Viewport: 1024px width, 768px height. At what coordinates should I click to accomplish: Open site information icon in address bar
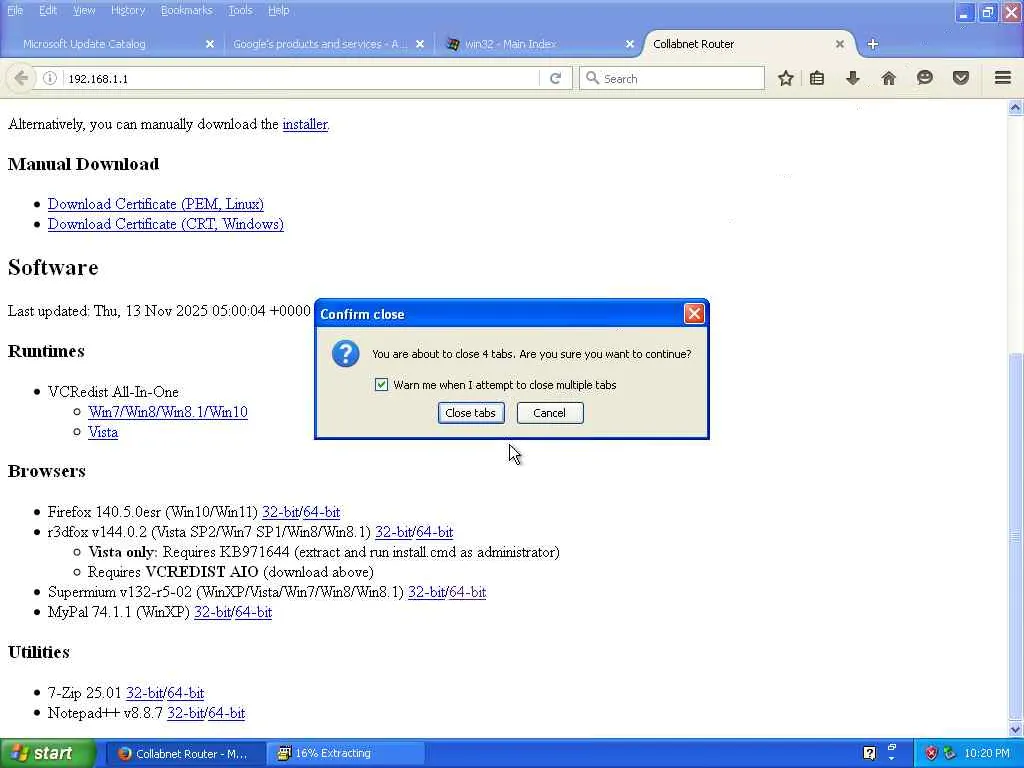pos(50,78)
